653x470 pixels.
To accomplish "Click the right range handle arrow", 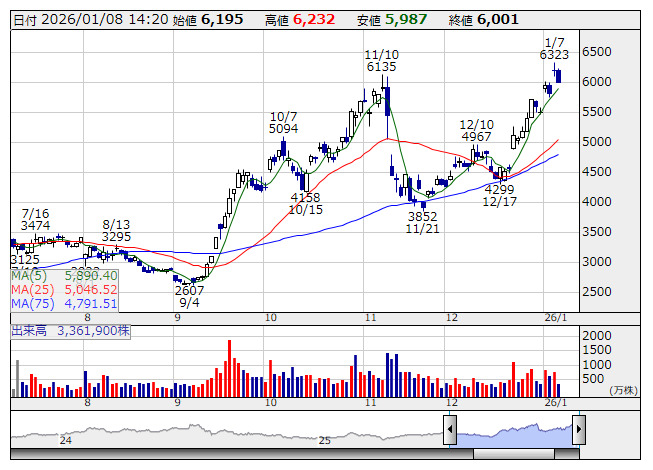I will [x=578, y=430].
